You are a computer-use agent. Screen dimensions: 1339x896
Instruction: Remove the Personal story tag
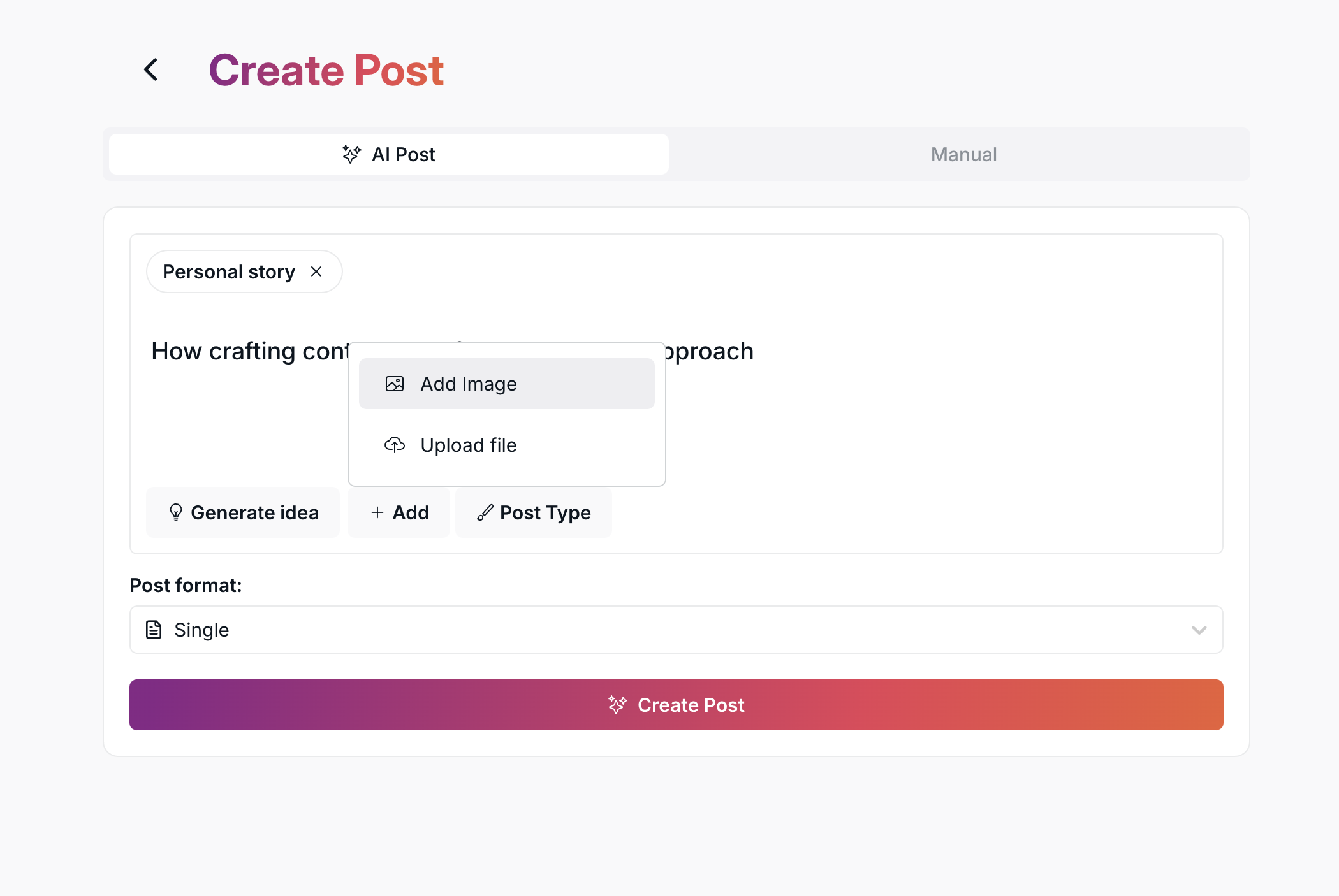316,271
